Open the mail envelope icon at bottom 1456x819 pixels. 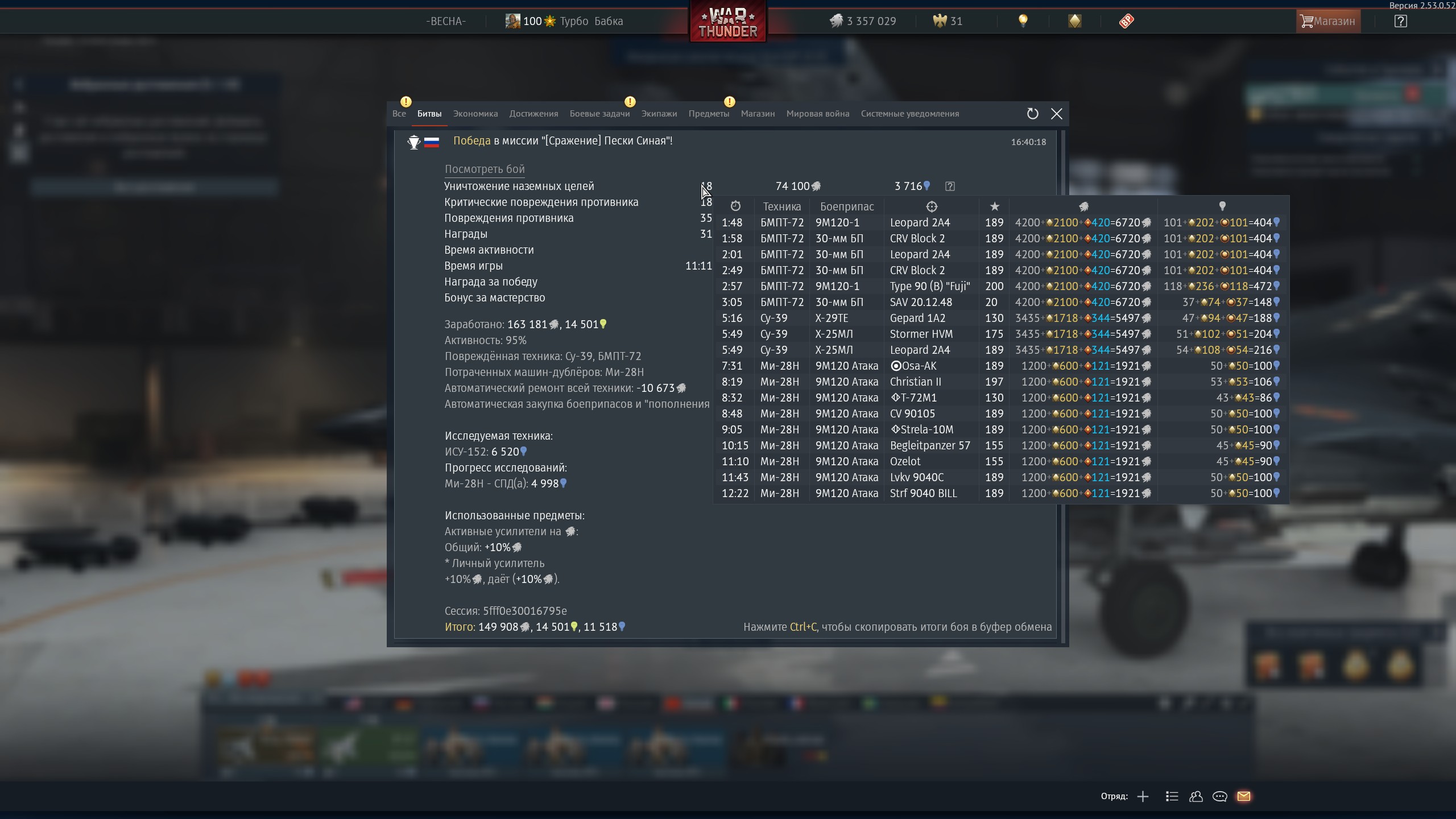(x=1243, y=796)
